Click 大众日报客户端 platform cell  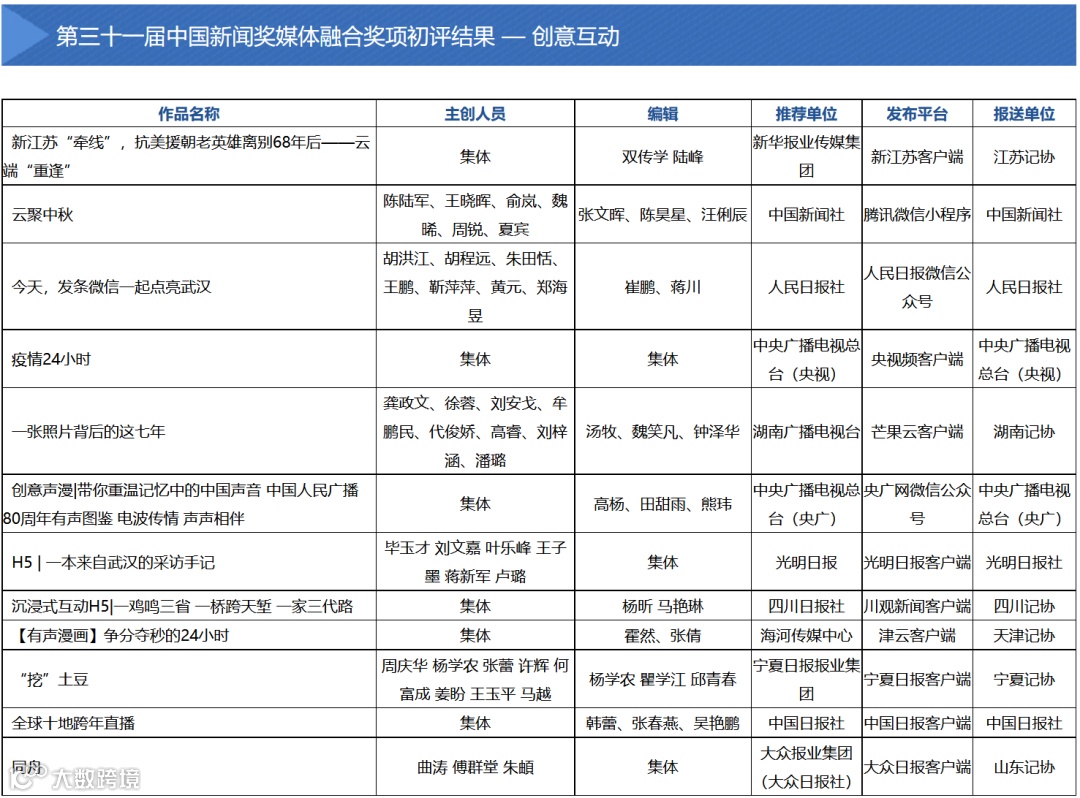click(917, 766)
